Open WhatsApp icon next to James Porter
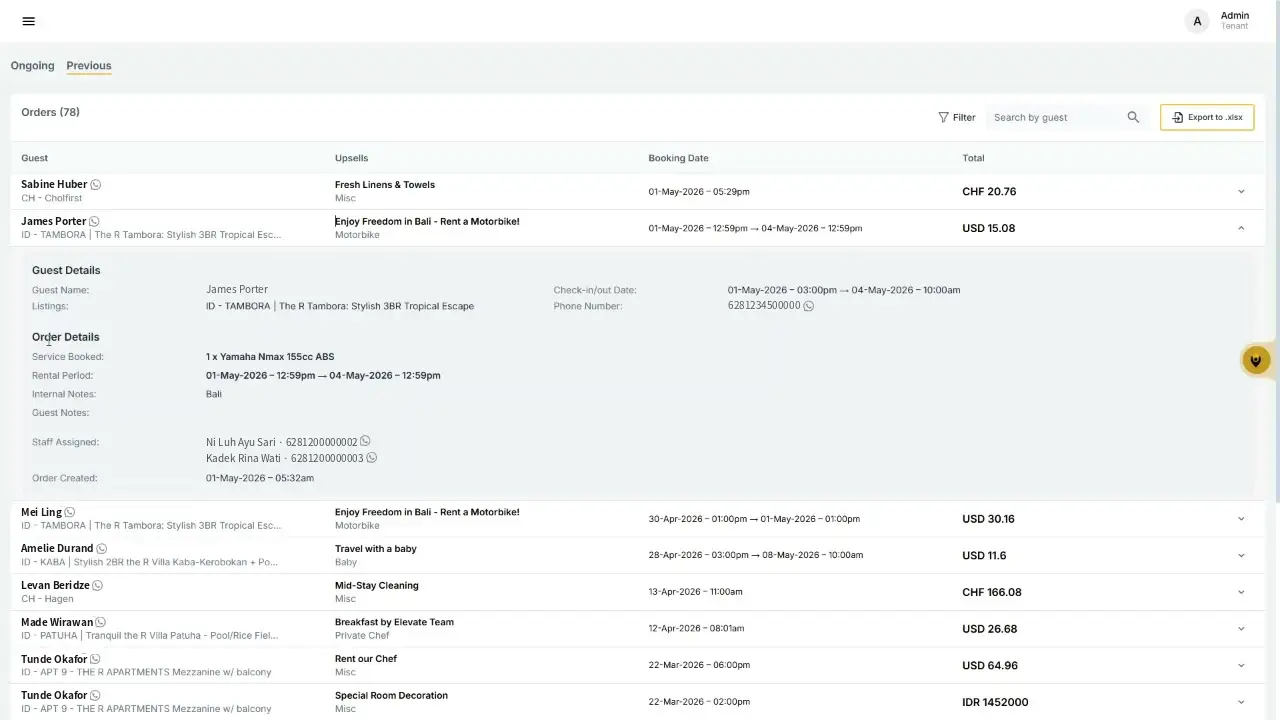The height and width of the screenshot is (720, 1280). pyautogui.click(x=94, y=221)
